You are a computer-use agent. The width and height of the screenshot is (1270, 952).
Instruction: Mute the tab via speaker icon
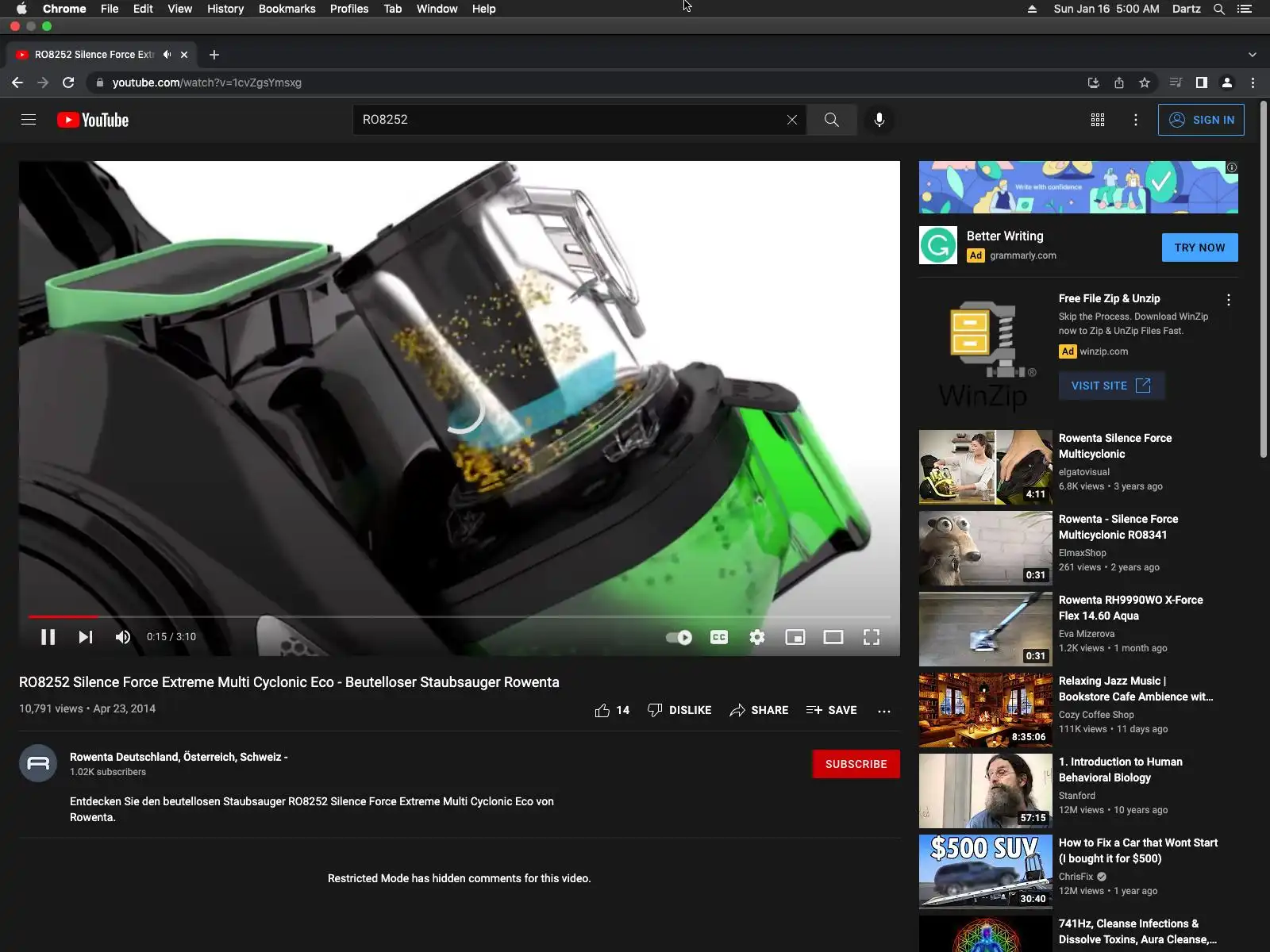coord(167,55)
